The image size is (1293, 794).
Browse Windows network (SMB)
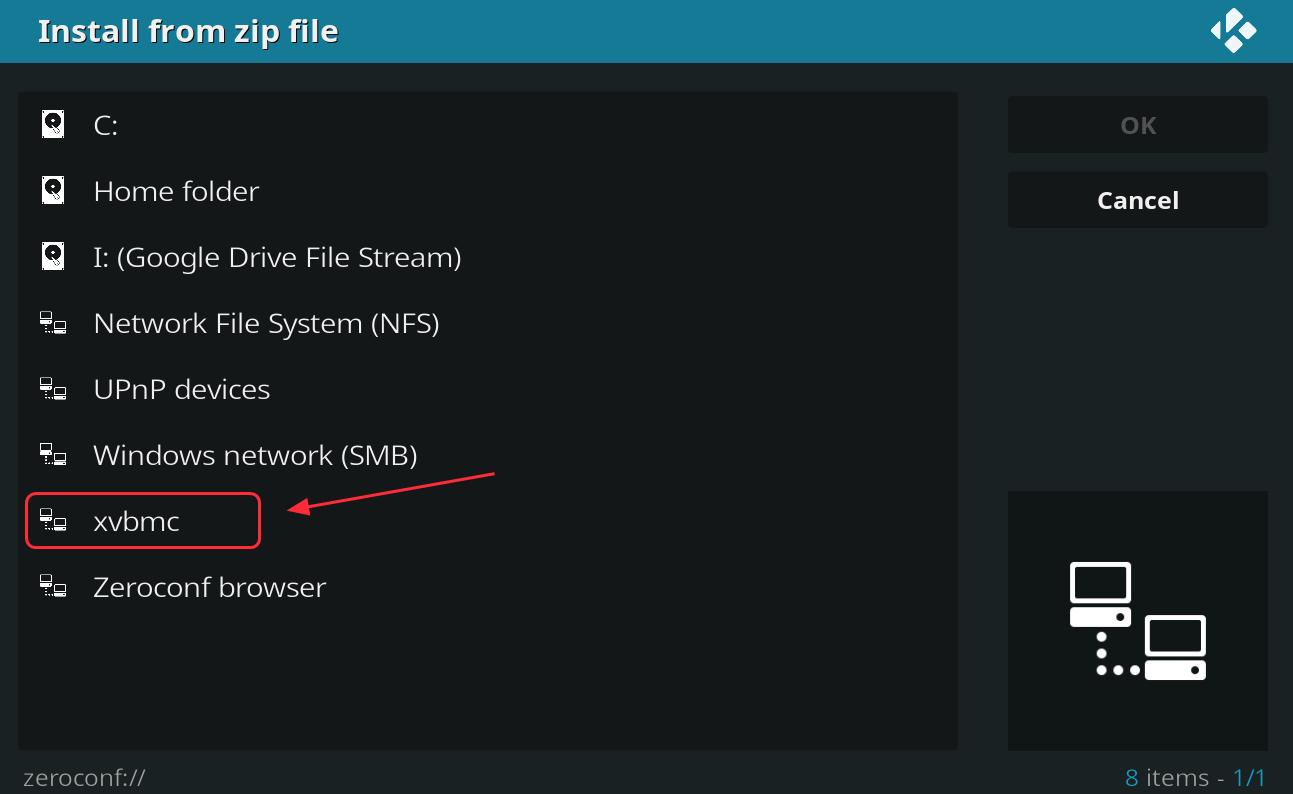point(488,455)
